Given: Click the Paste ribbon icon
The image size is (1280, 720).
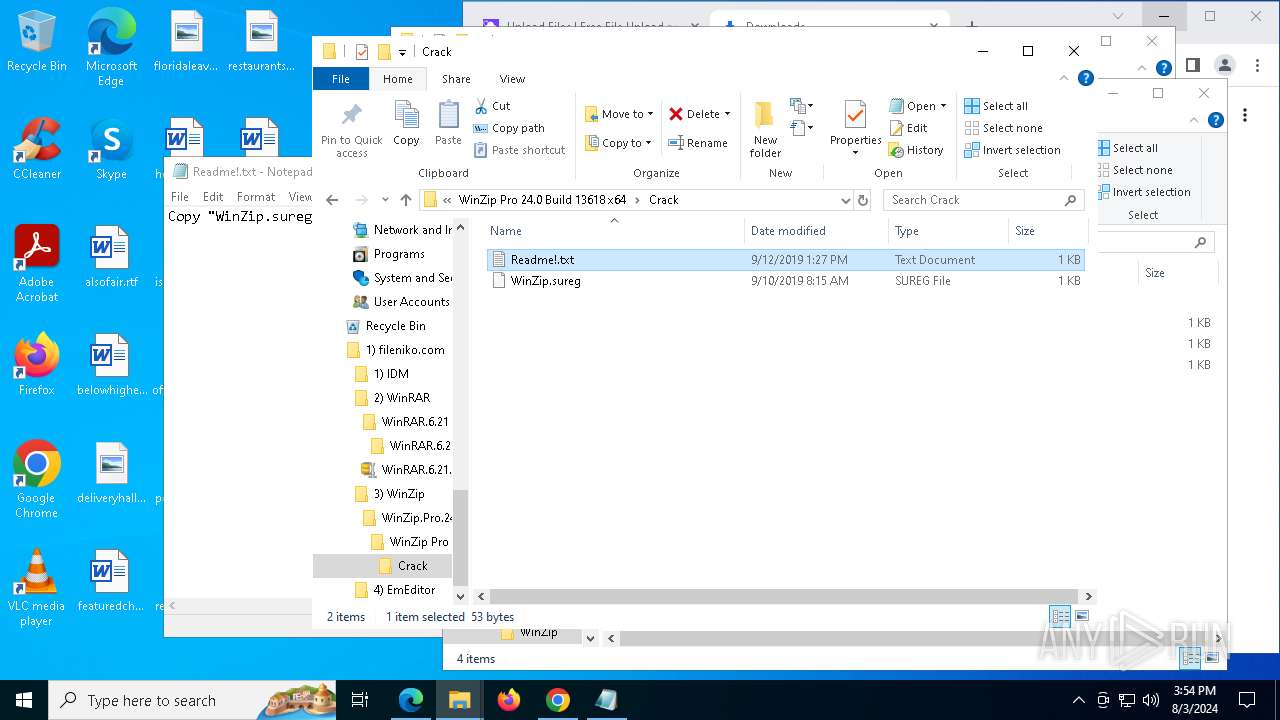Looking at the screenshot, I should click(448, 124).
